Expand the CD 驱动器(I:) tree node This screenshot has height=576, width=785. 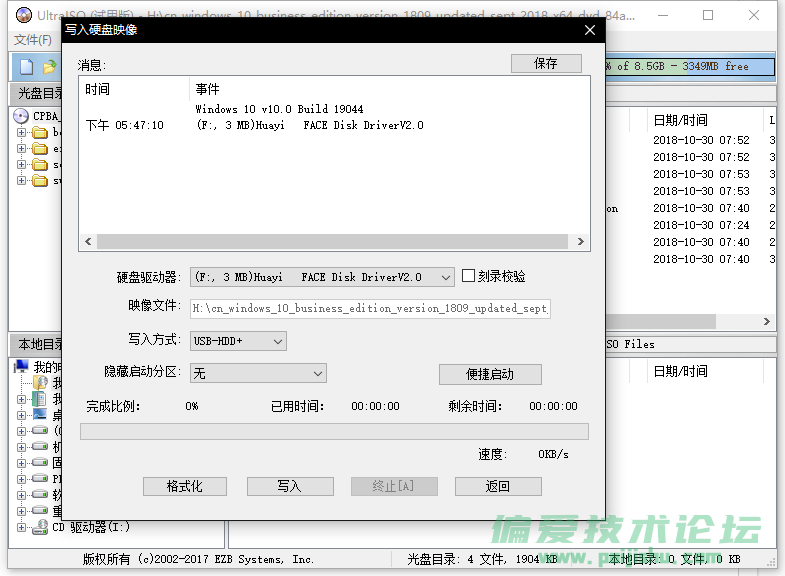click(x=21, y=527)
